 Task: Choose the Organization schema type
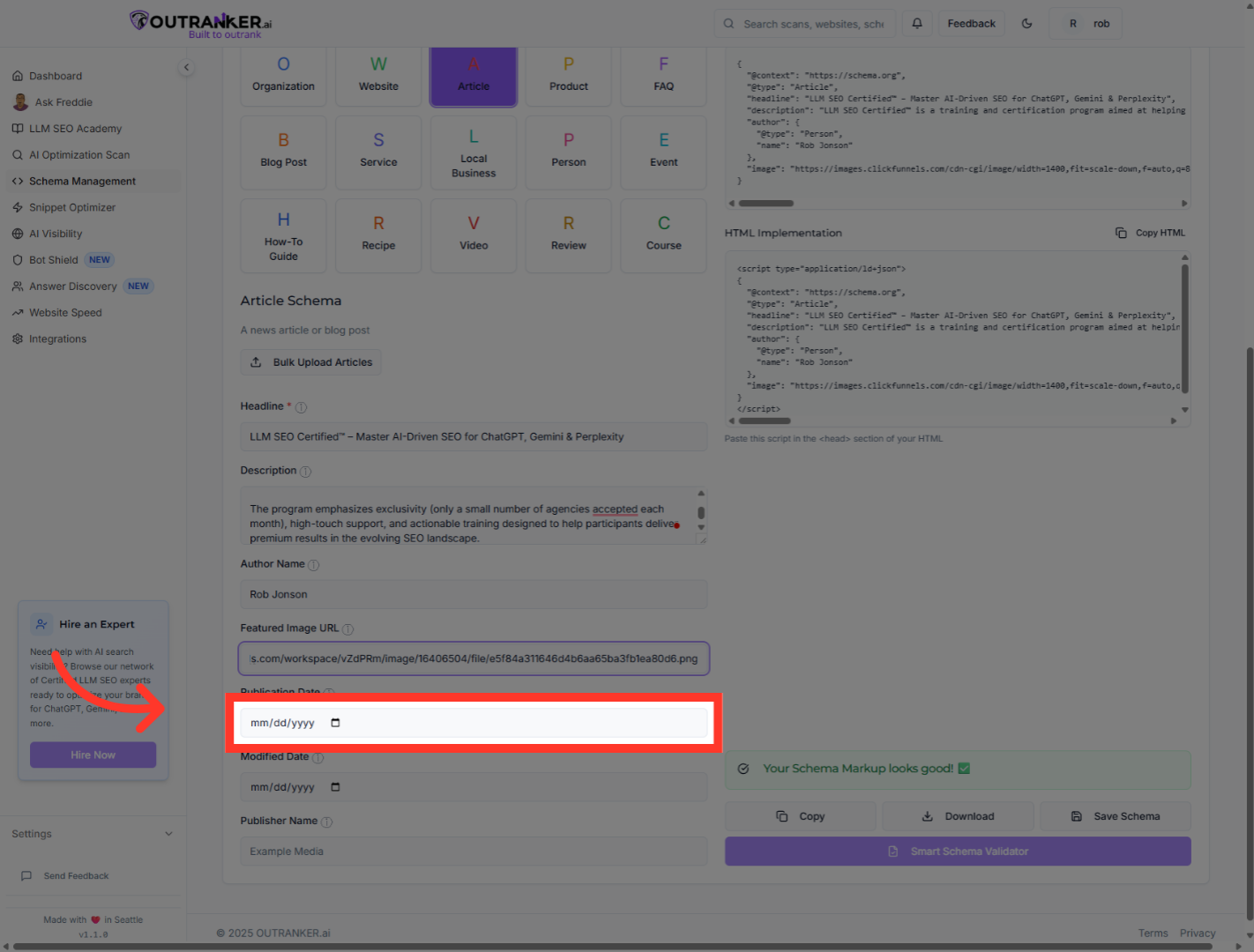tap(283, 76)
